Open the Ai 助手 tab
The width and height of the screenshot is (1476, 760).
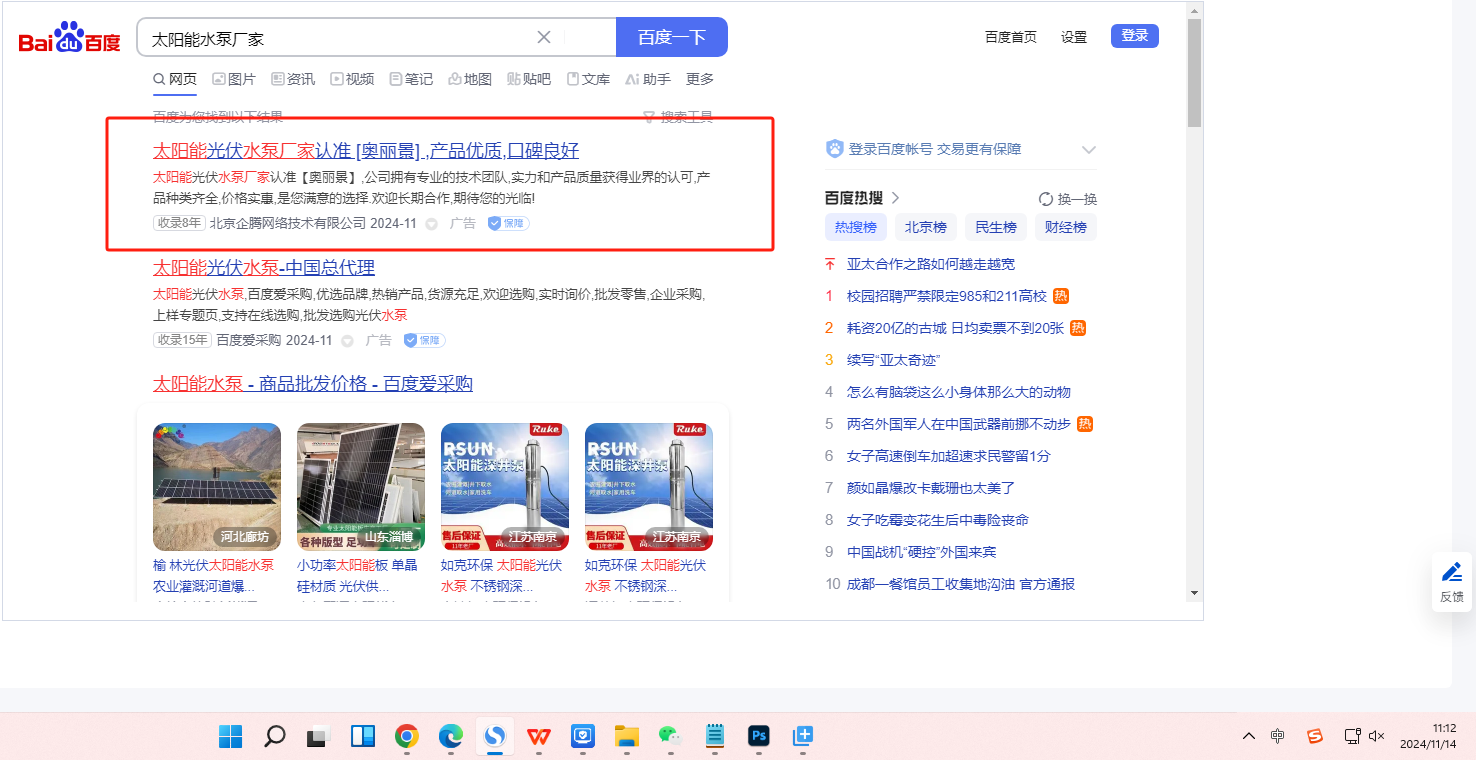(x=648, y=79)
